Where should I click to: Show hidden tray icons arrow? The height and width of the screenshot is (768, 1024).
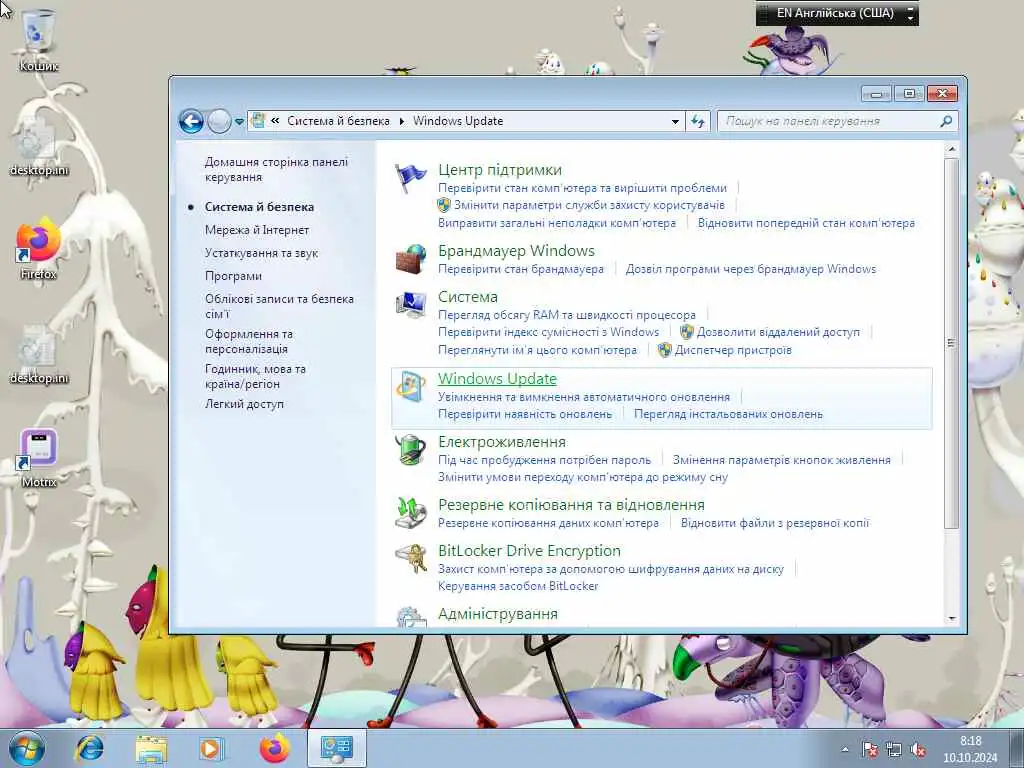[x=845, y=750]
